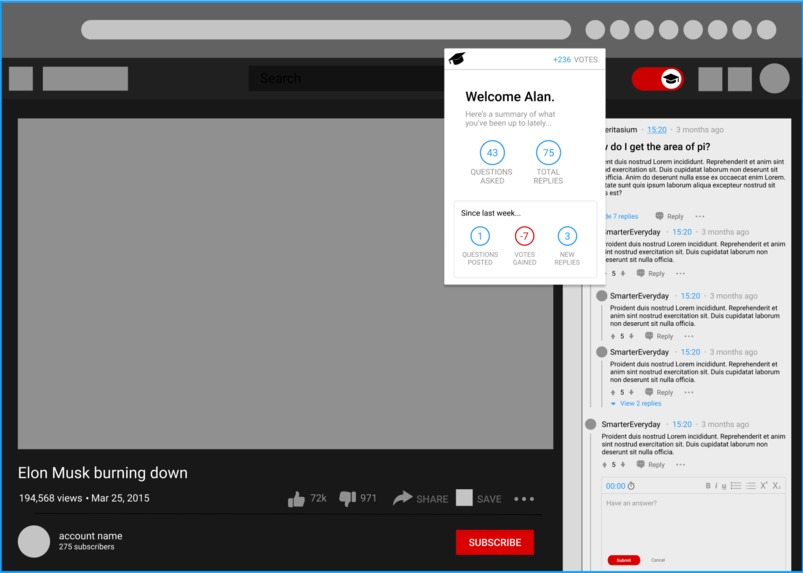Click the 43 Questions Asked circle

coord(492,153)
